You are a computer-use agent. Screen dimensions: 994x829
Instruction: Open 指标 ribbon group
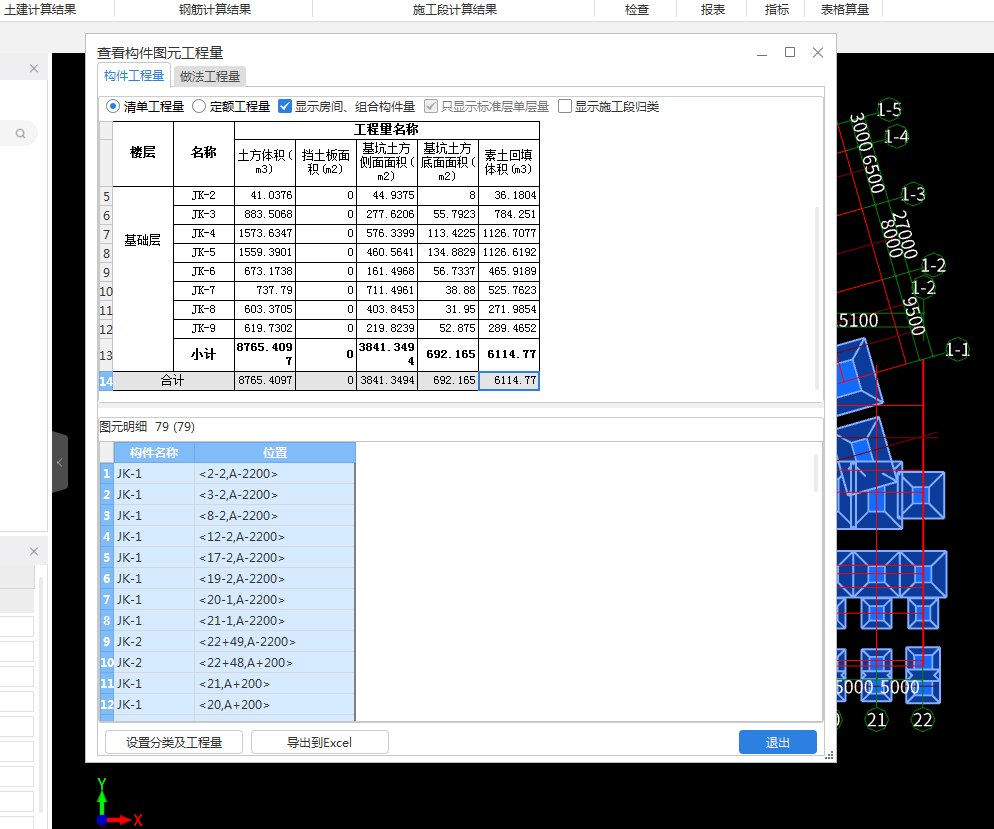point(777,10)
